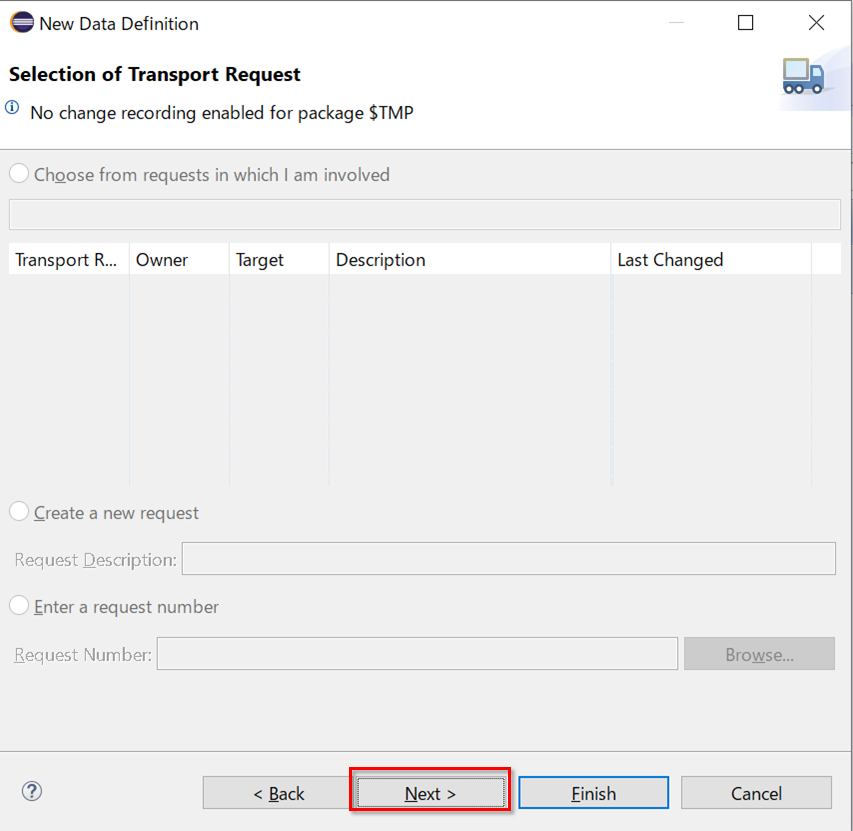The width and height of the screenshot is (853, 831).
Task: Open the transport request filter field
Action: coord(424,214)
